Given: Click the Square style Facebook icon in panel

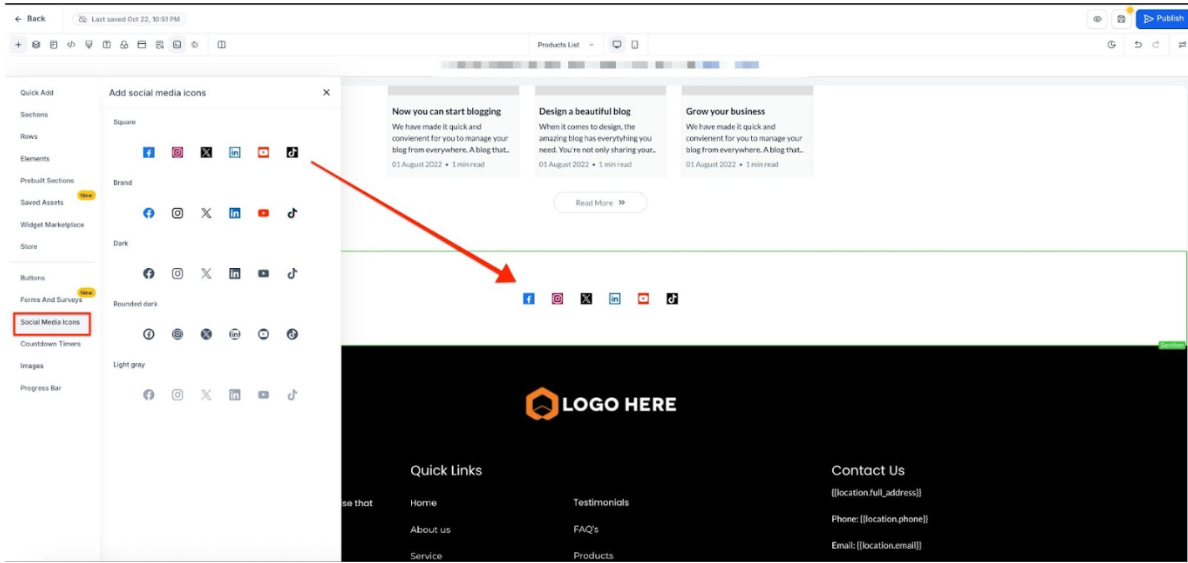Looking at the screenshot, I should point(149,153).
